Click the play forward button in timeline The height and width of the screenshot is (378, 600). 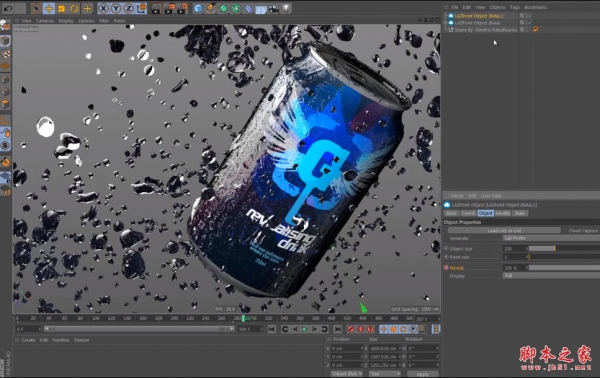click(305, 329)
